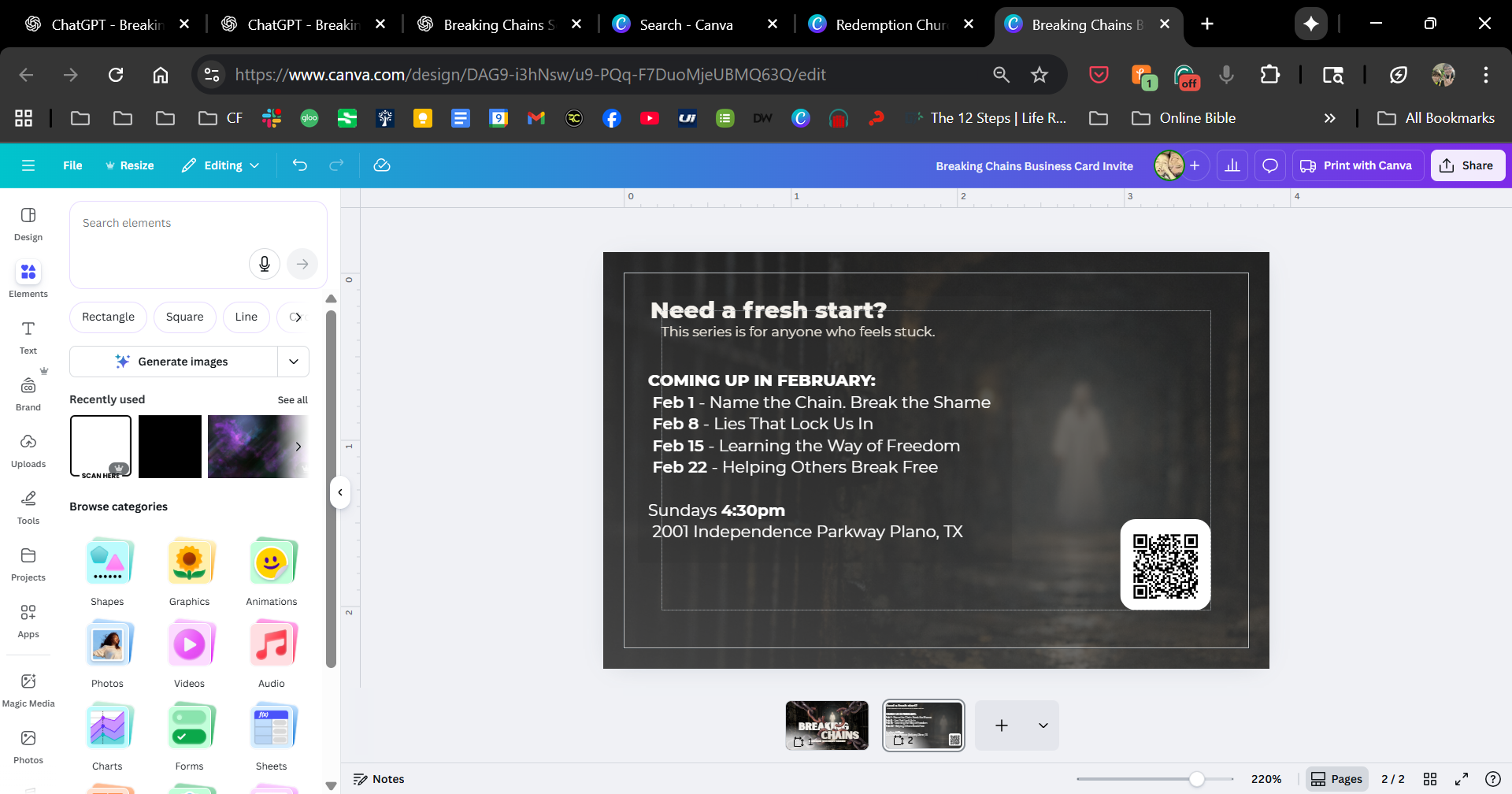Click the undo arrow in toolbar

[300, 165]
